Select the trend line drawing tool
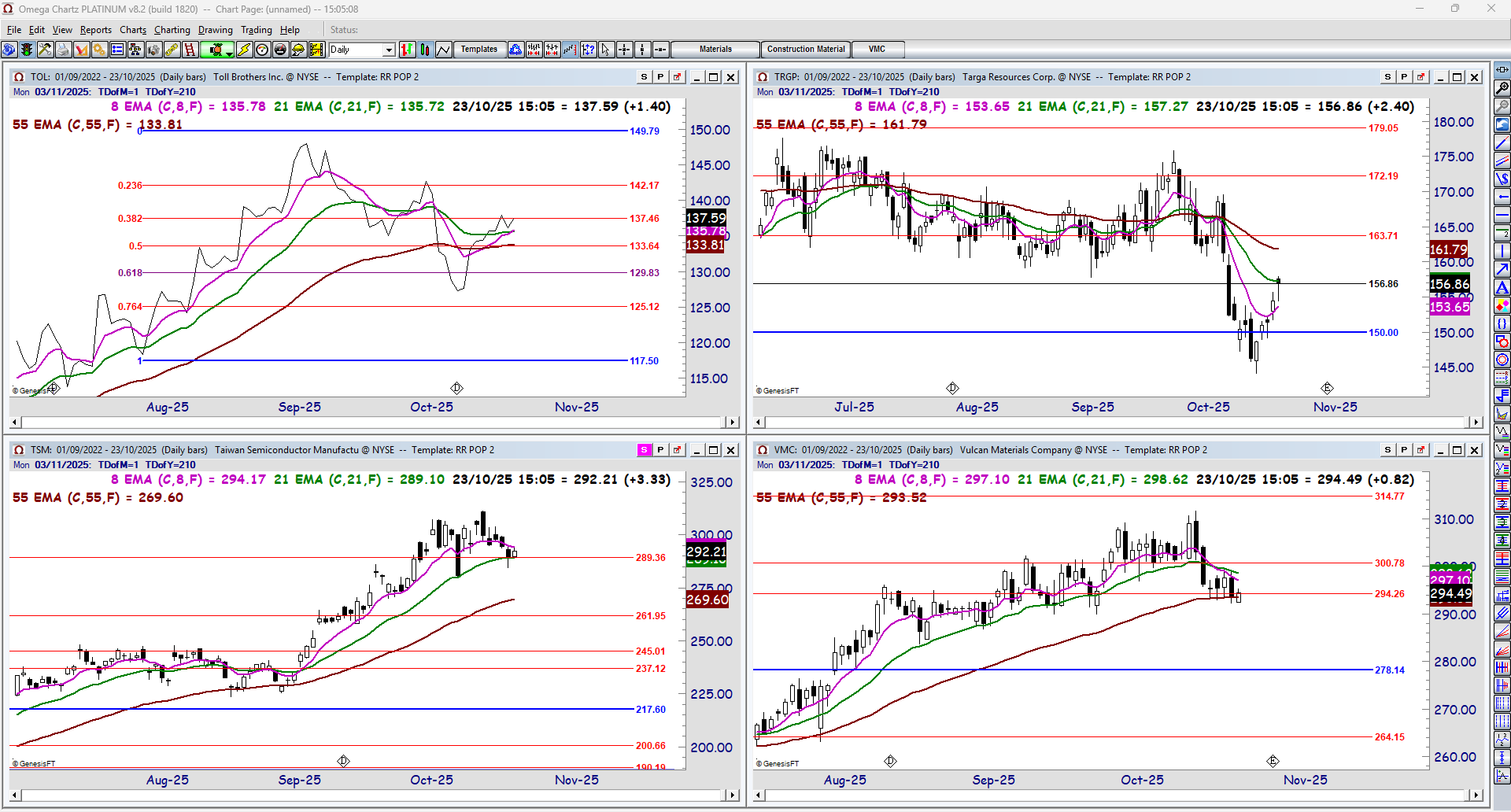The height and width of the screenshot is (812, 1511). click(1502, 142)
